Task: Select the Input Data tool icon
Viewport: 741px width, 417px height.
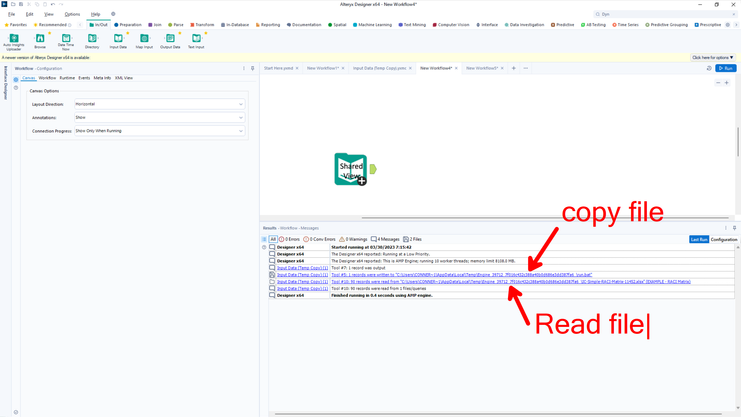Action: [x=118, y=41]
